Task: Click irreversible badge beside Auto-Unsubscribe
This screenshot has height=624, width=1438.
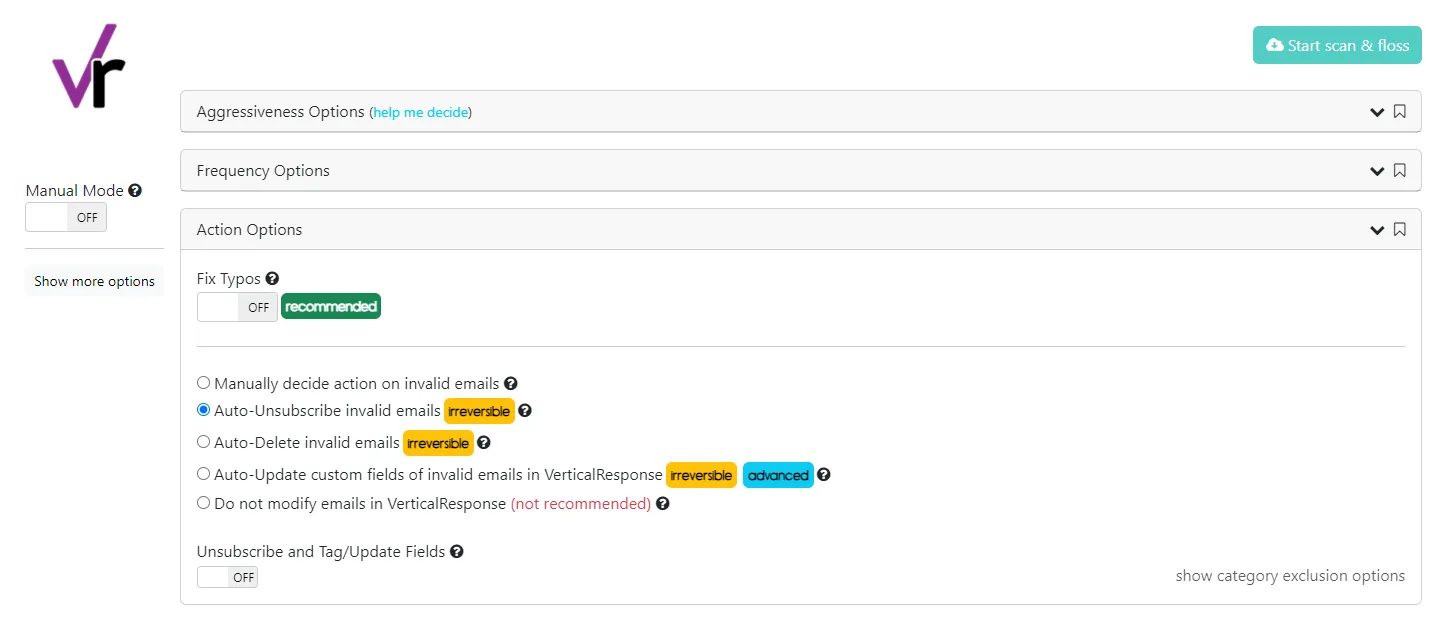Action: 479,411
